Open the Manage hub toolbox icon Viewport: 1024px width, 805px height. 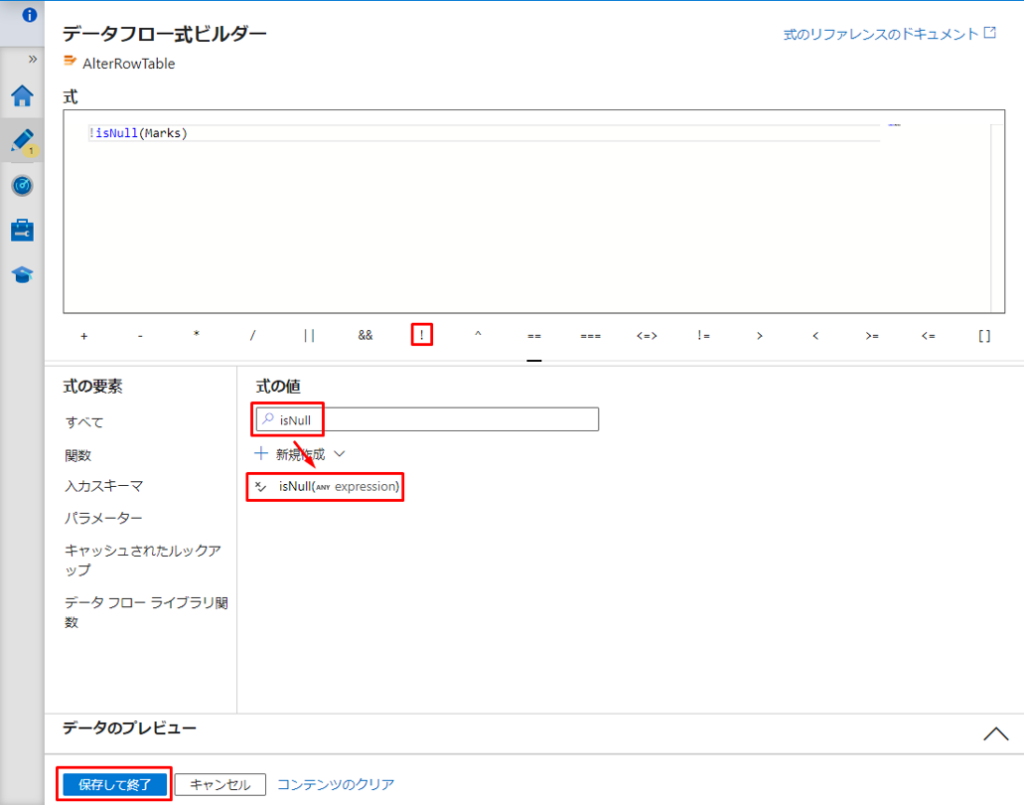click(22, 230)
